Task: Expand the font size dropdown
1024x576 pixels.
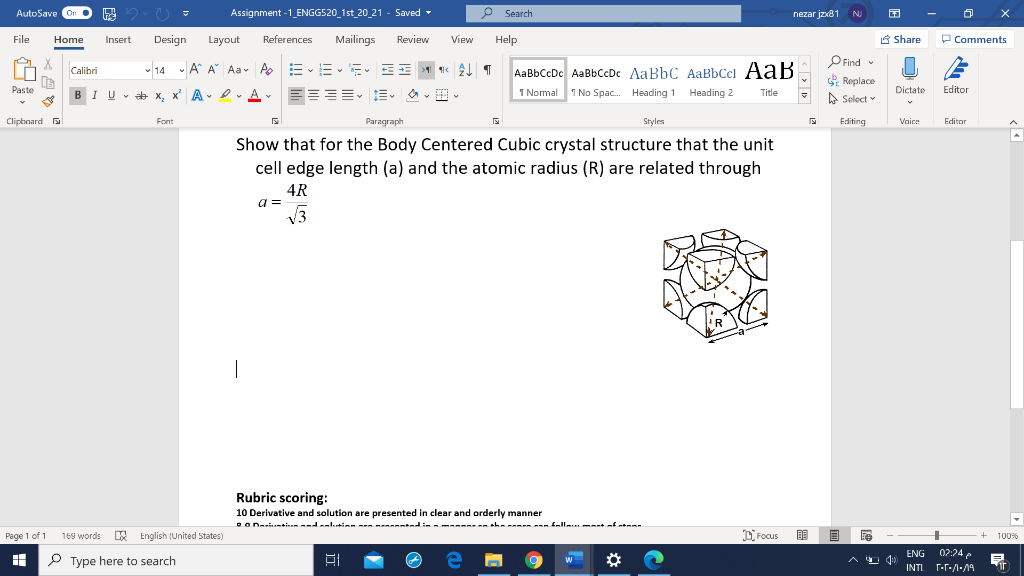Action: click(180, 70)
